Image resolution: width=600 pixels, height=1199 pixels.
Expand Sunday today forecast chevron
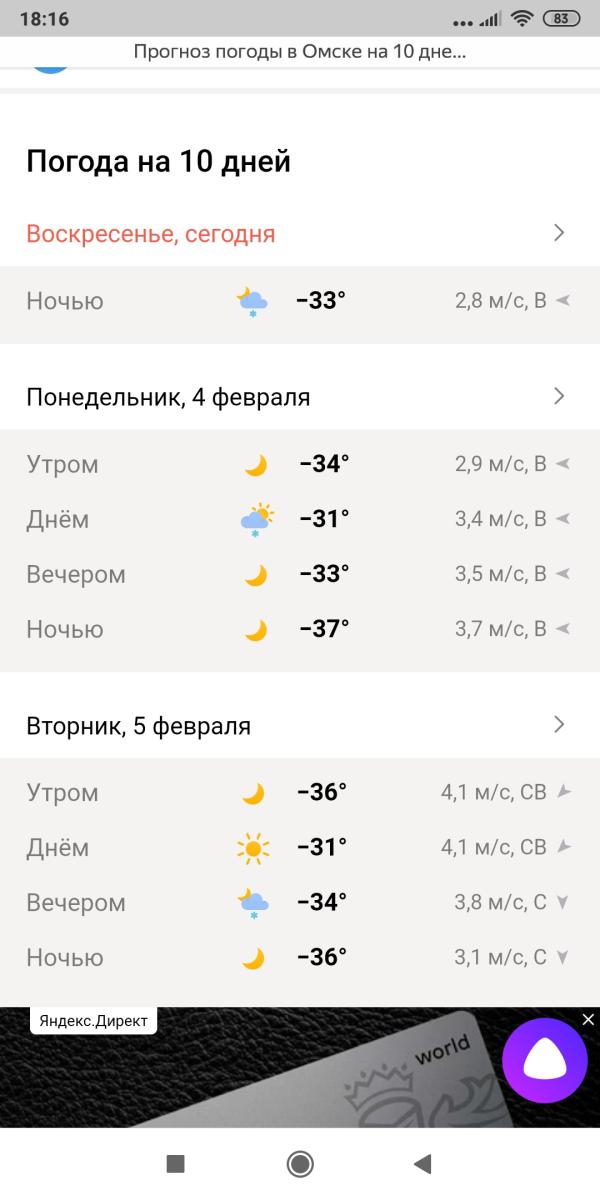click(x=559, y=232)
